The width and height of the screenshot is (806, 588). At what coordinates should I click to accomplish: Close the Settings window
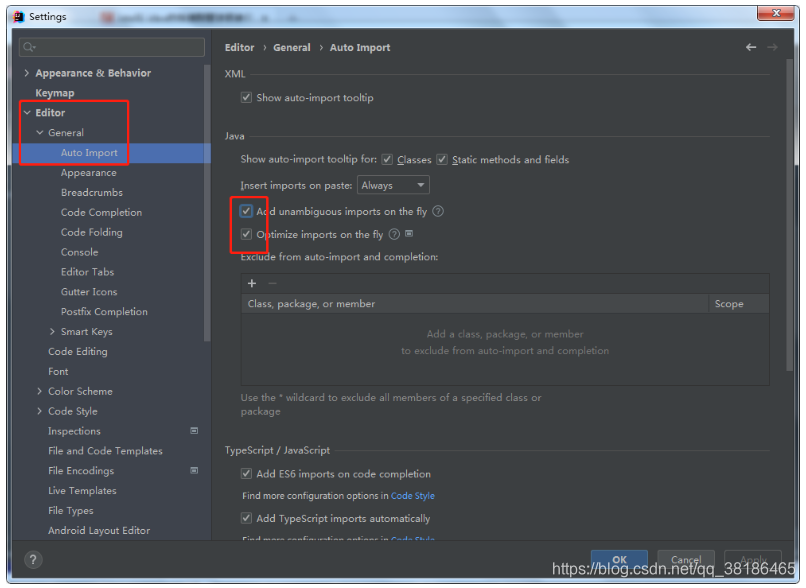coord(776,13)
